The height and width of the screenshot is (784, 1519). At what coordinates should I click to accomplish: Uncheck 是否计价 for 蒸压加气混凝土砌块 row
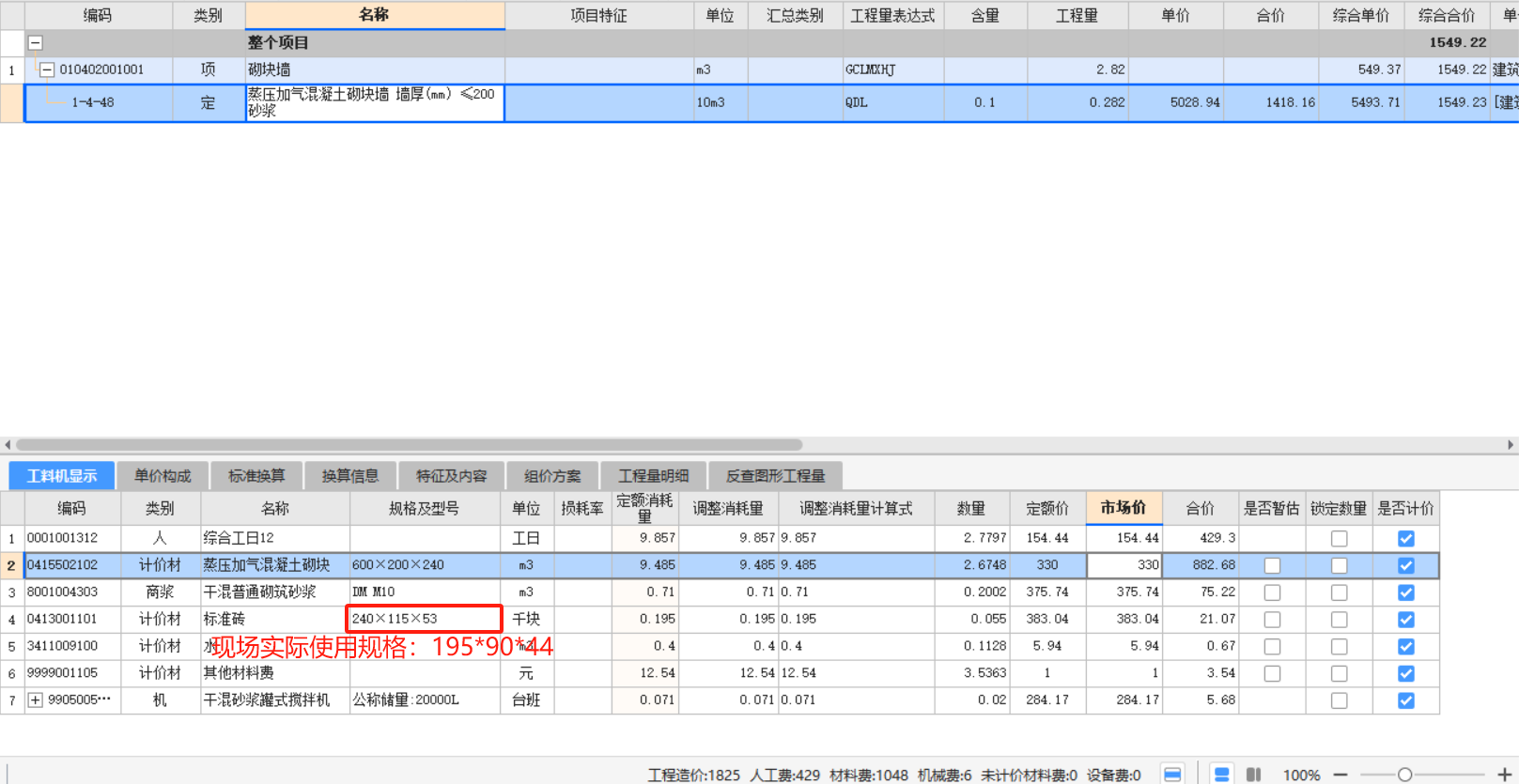click(x=1406, y=565)
